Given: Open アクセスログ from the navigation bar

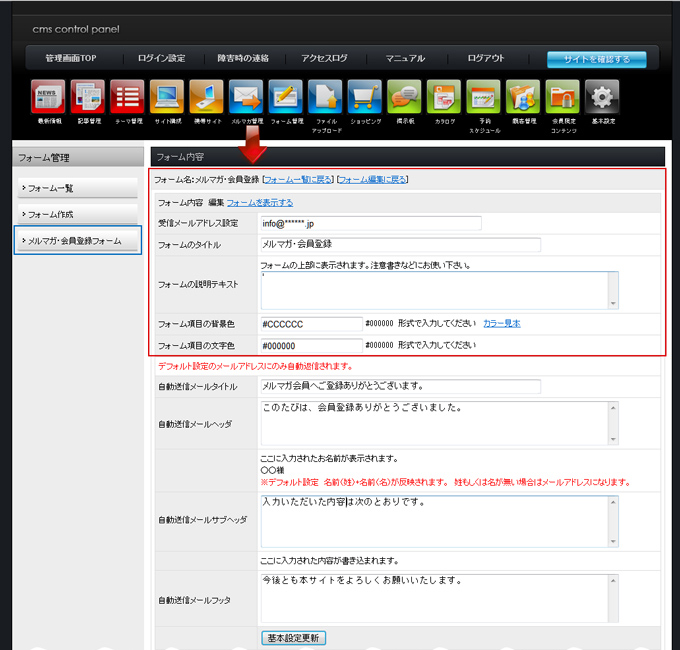Looking at the screenshot, I should (323, 59).
